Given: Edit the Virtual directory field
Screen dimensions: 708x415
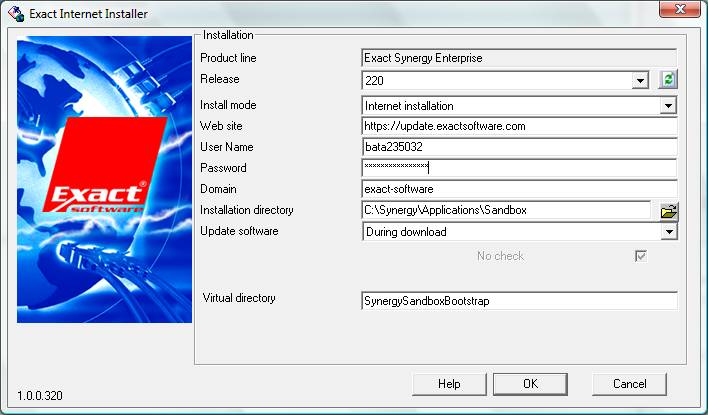Looking at the screenshot, I should (x=519, y=301).
